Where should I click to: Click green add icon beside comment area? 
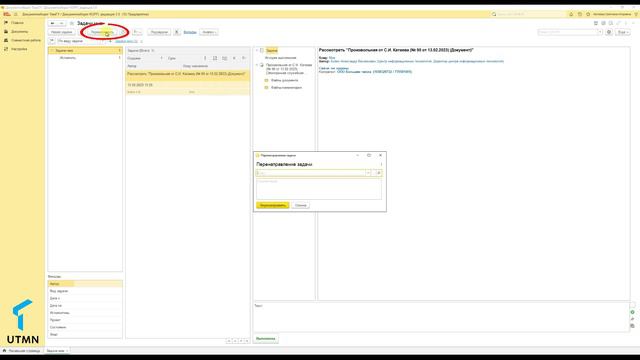click(x=632, y=312)
